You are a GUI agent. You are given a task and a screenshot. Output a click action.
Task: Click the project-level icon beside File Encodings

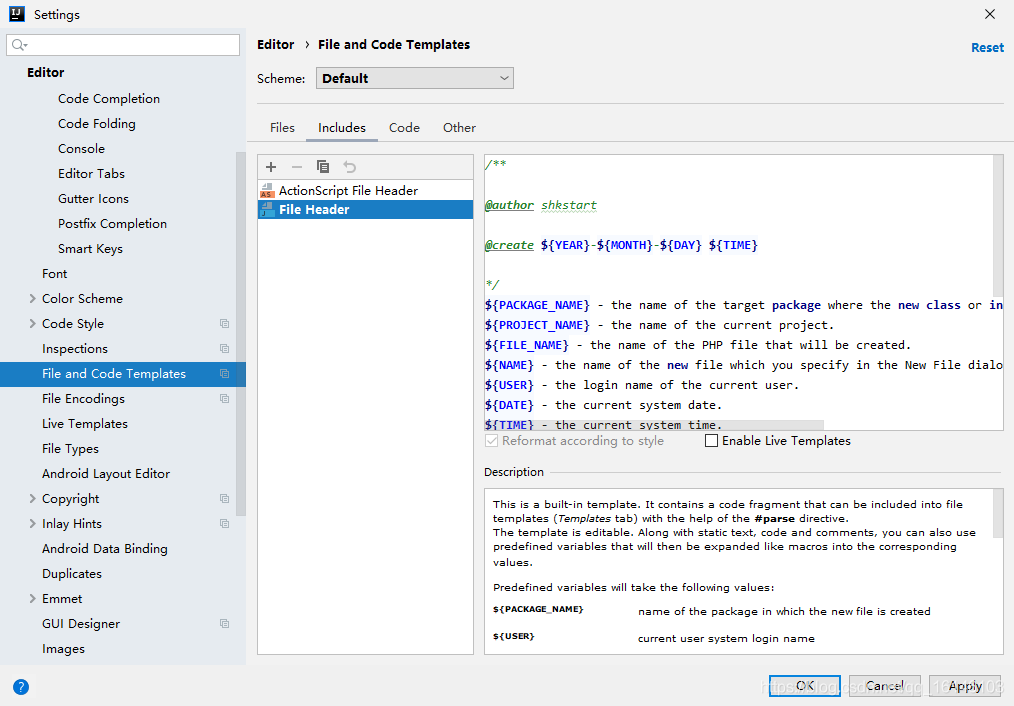tap(224, 398)
